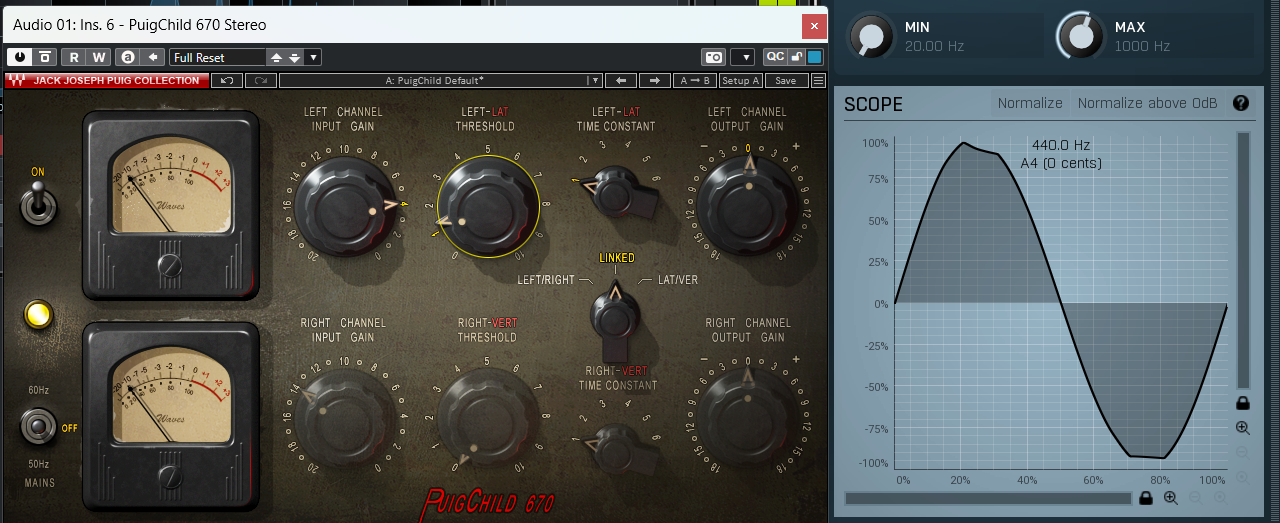Click the blue square indicator in plug-in header
The image size is (1280, 523).
[x=815, y=57]
